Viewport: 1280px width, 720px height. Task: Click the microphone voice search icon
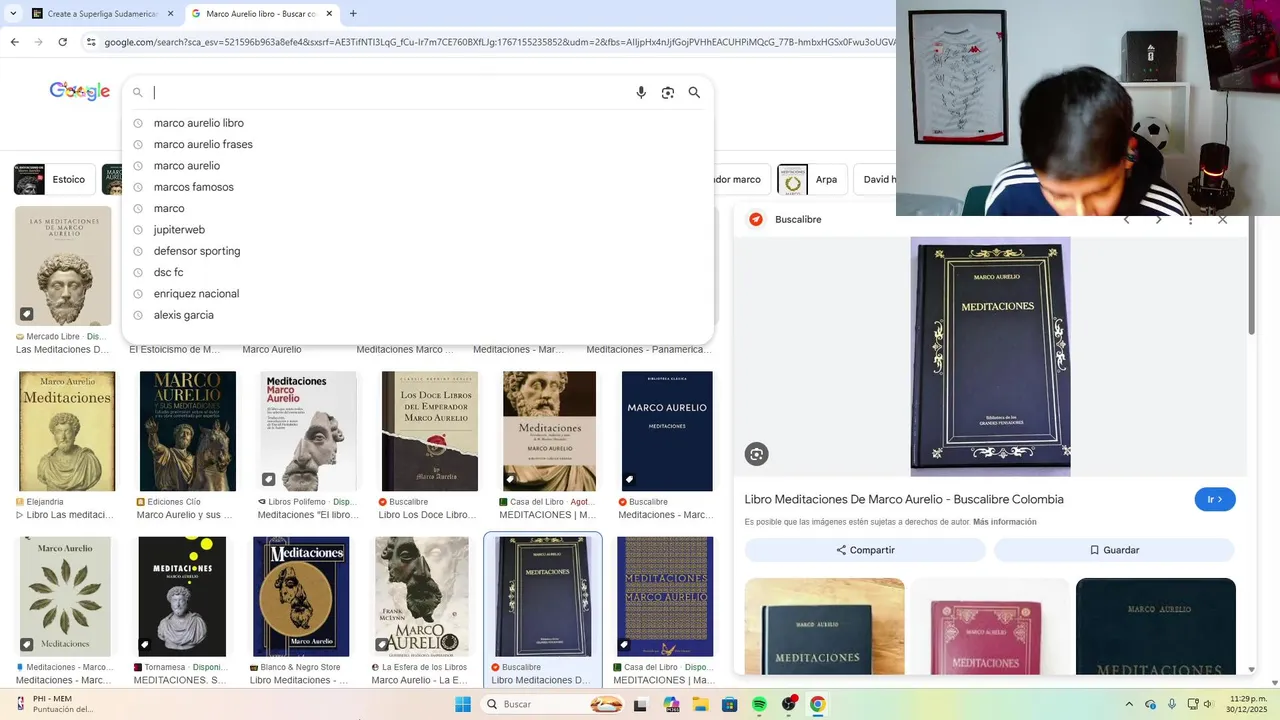coord(641,93)
